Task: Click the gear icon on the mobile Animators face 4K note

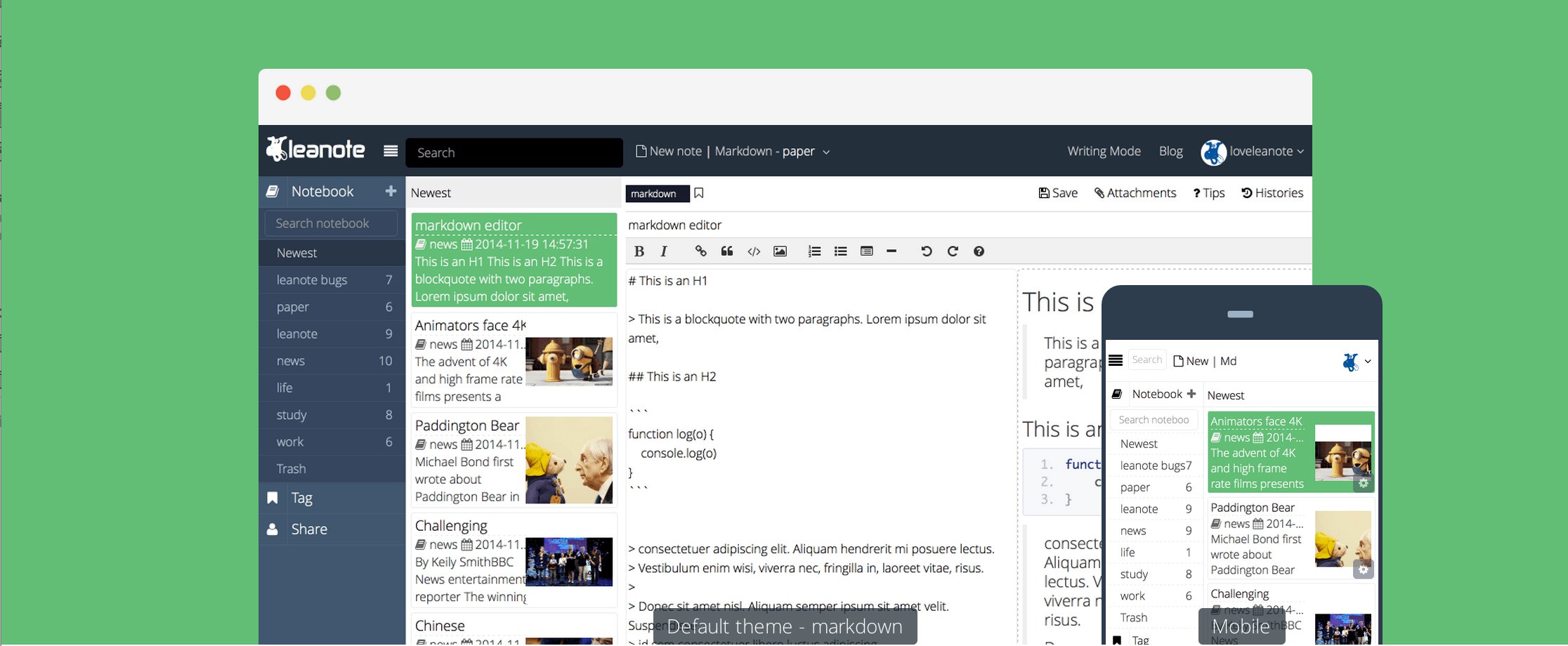Action: click(1364, 484)
